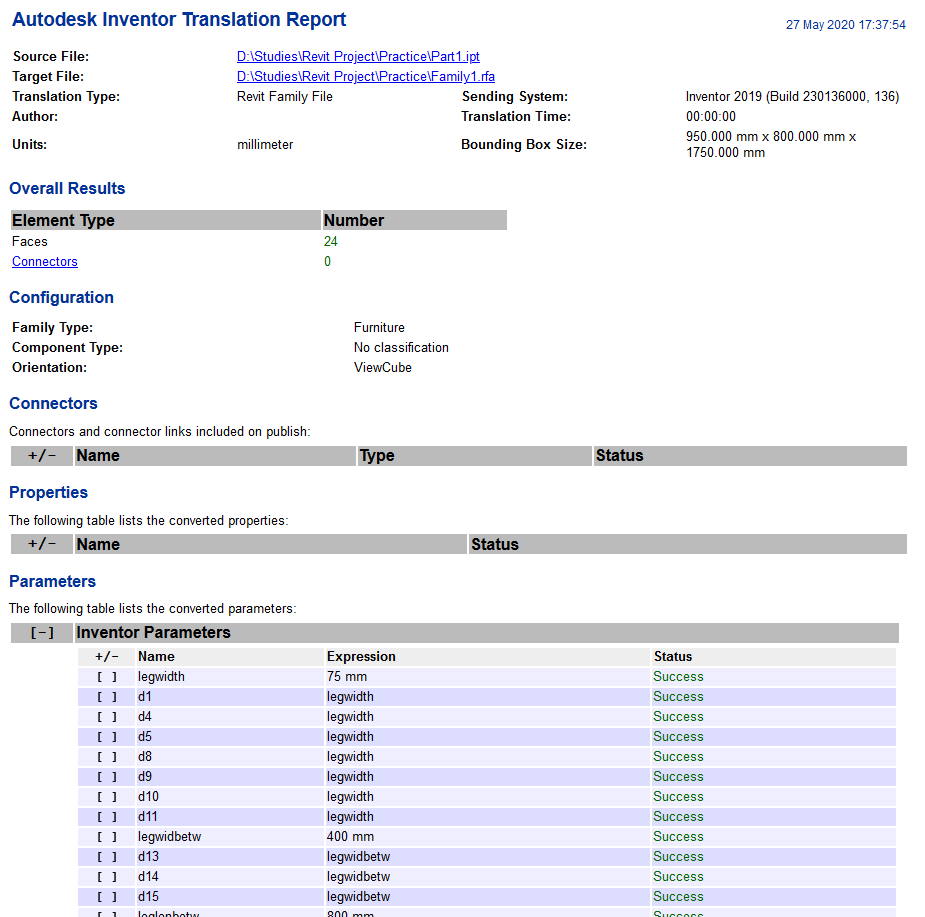
Task: Expand the d5 parameter row
Action: pos(105,736)
